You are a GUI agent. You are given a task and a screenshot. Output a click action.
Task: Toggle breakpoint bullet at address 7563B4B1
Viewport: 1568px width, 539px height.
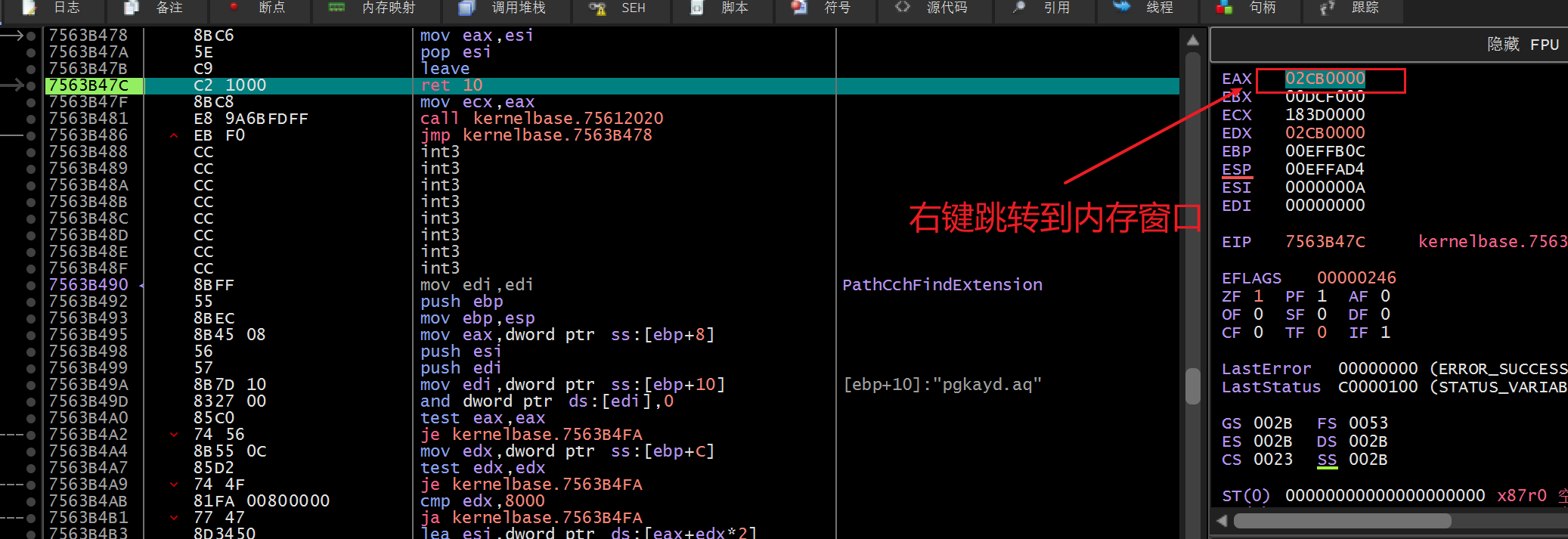click(31, 518)
